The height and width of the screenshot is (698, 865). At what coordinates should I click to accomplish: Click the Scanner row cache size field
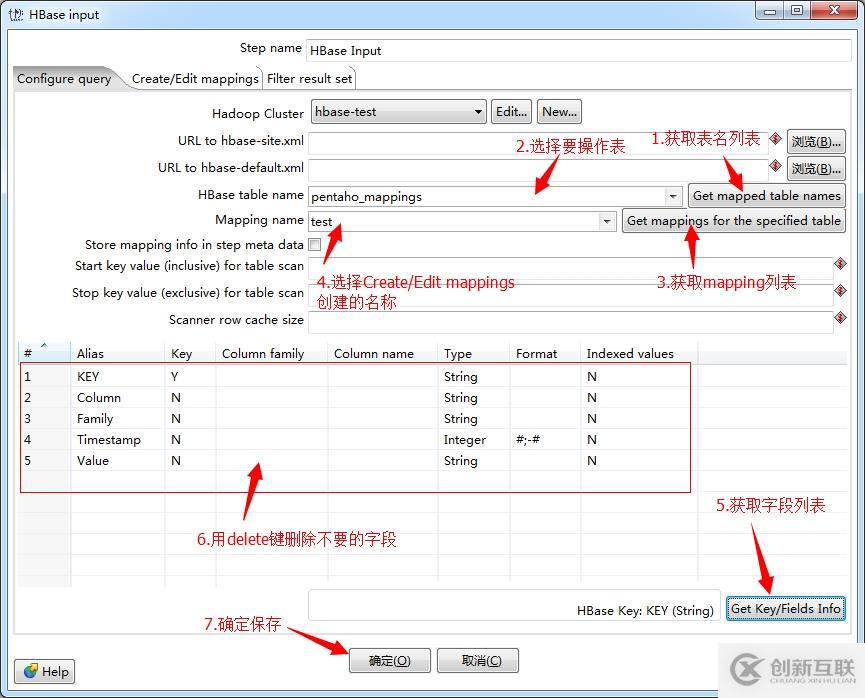coord(570,322)
